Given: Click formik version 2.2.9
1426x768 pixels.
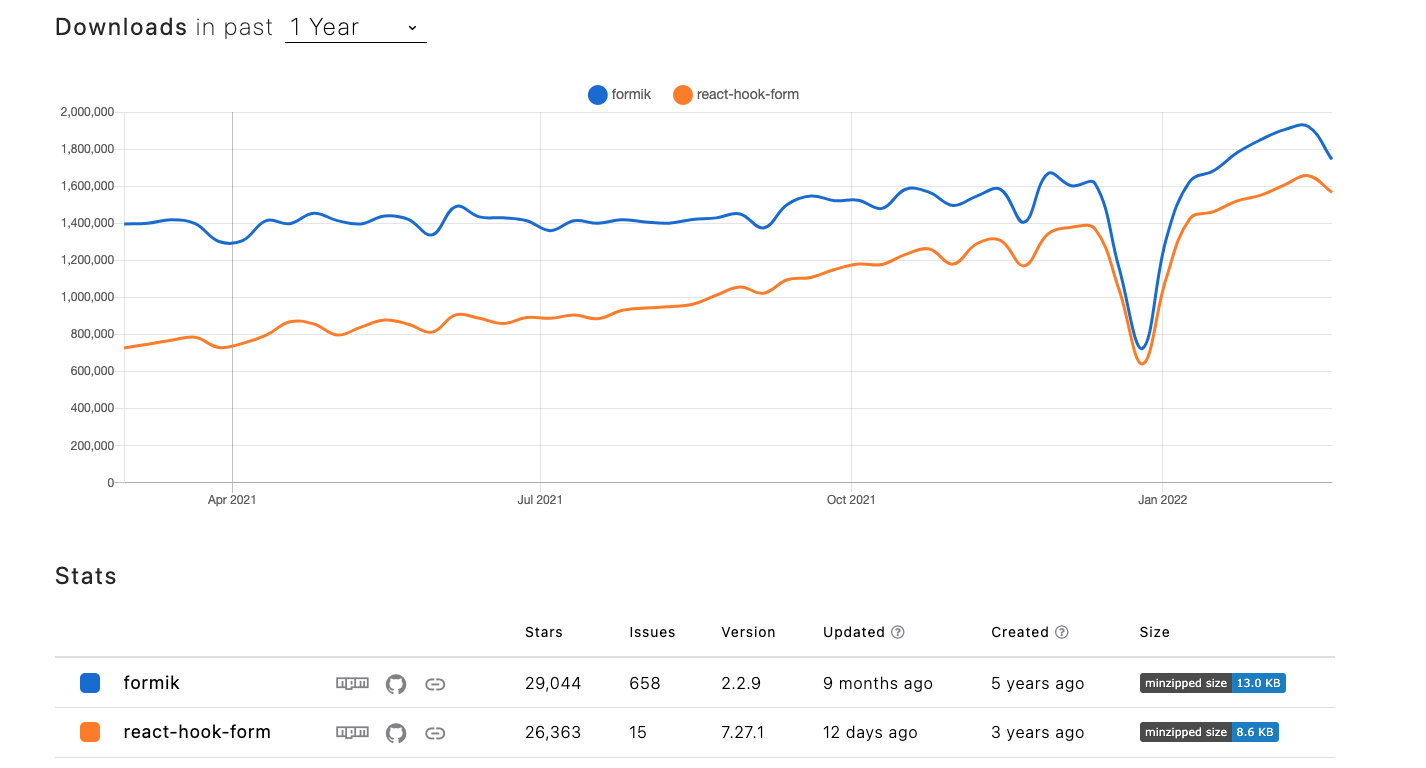Looking at the screenshot, I should pos(741,684).
